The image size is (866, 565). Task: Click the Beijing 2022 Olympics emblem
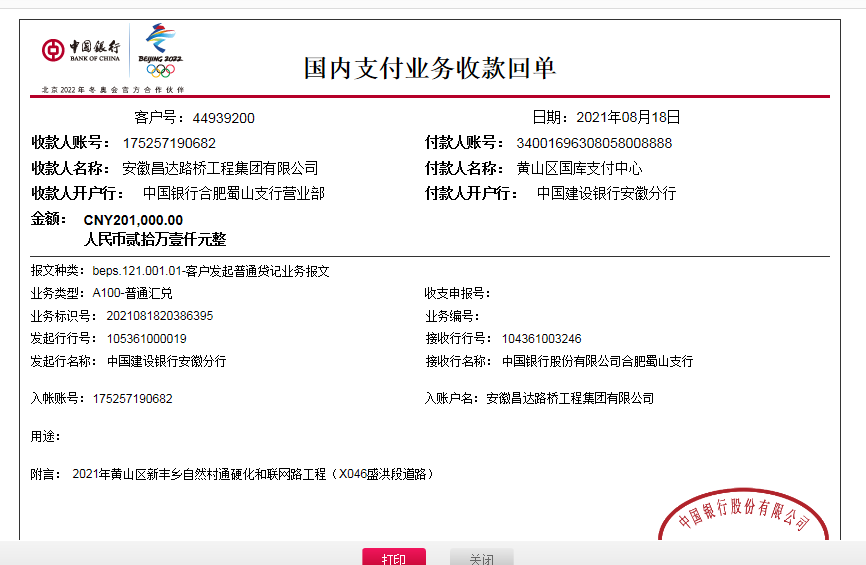click(x=160, y=50)
